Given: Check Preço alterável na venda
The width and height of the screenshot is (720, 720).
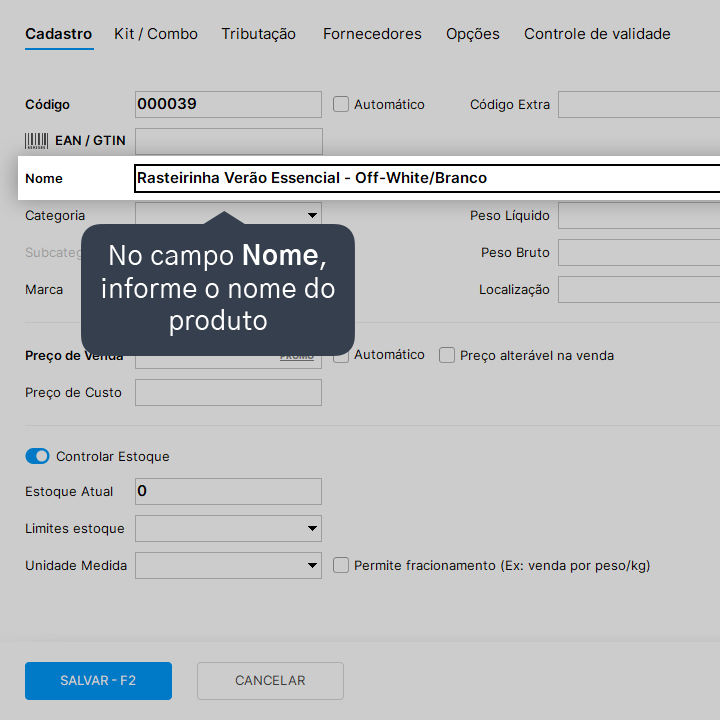Looking at the screenshot, I should pos(447,355).
